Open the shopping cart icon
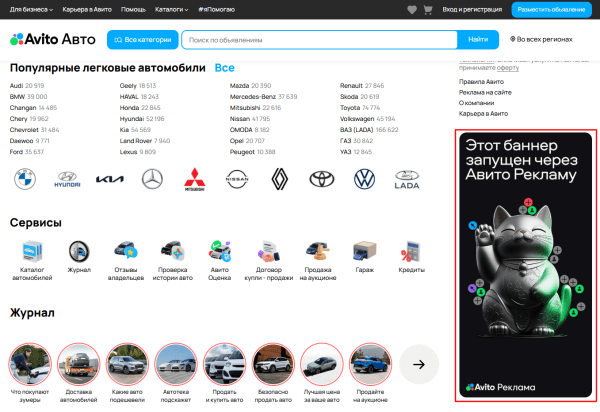The width and height of the screenshot is (600, 412). pos(427,9)
